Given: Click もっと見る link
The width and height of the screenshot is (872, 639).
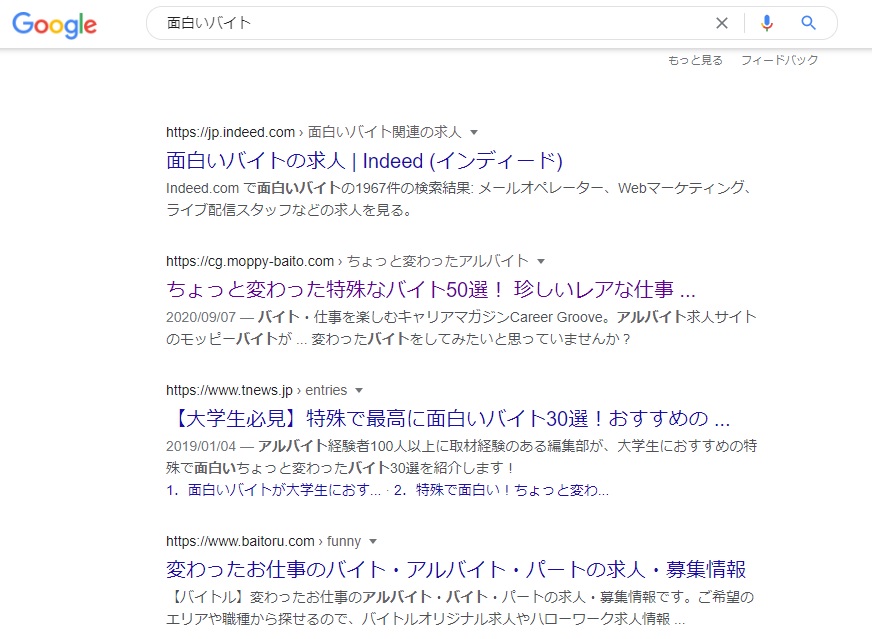Looking at the screenshot, I should point(695,60).
